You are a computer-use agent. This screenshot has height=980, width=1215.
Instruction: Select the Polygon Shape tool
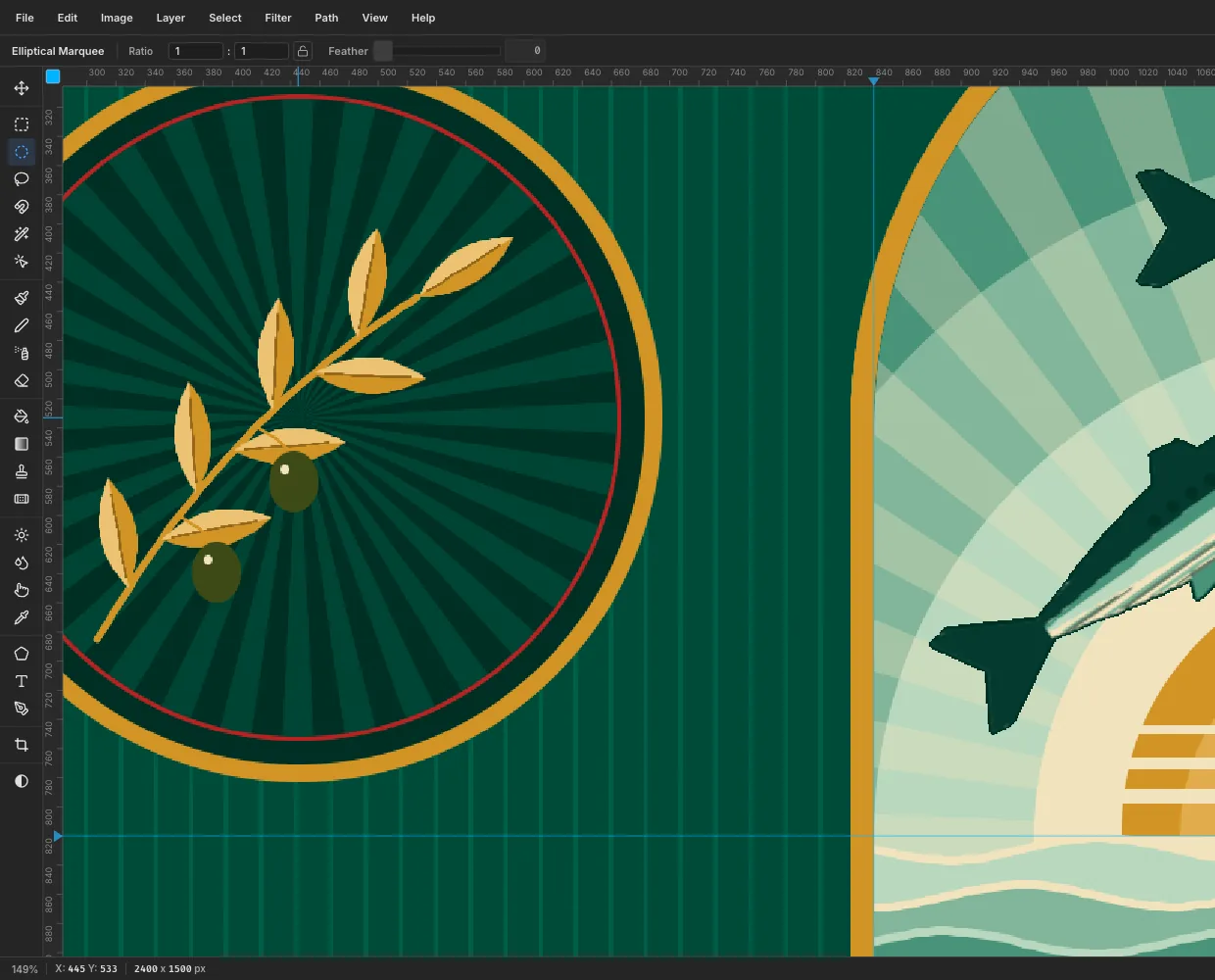(x=22, y=654)
